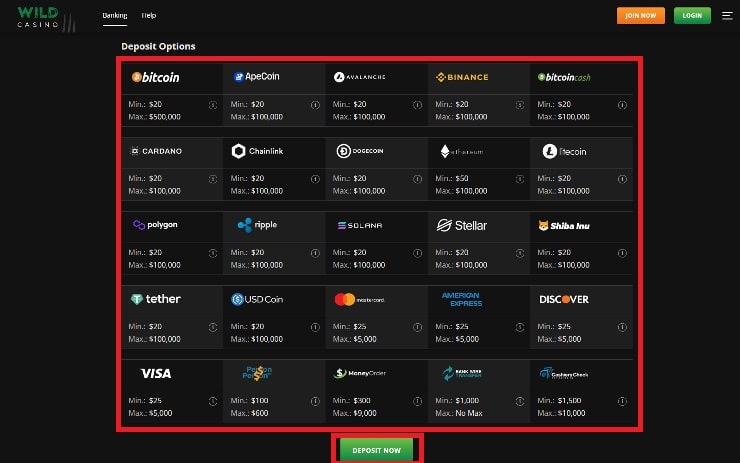Image resolution: width=740 pixels, height=463 pixels.
Task: Select the Shiba Inu logo
Action: tap(564, 226)
